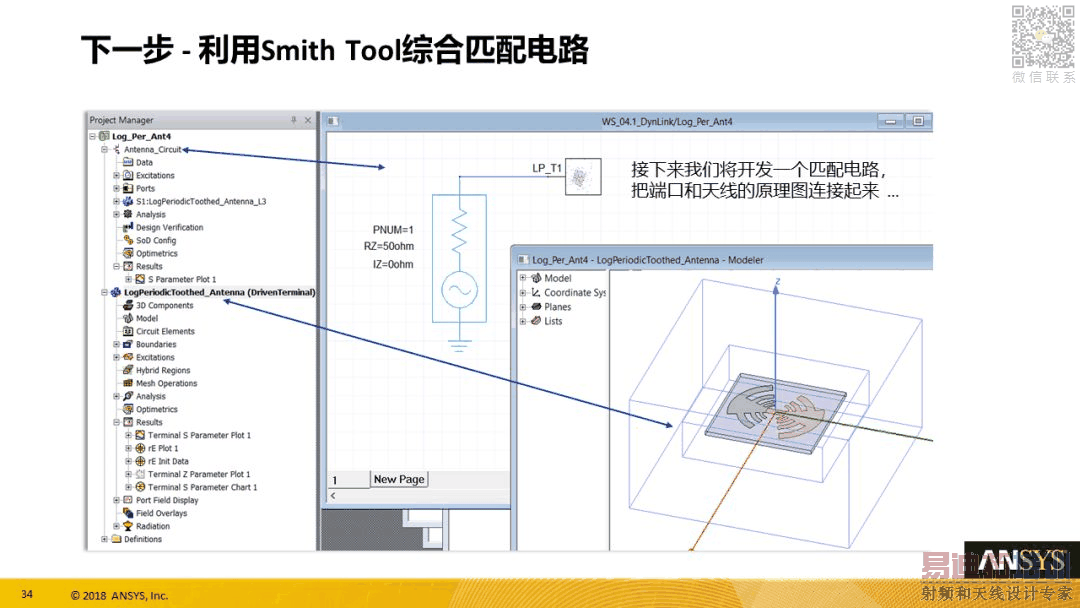Click the Terminal Z Parameter Plot 1 icon
Viewport: 1080px width, 608px height.
pos(140,474)
